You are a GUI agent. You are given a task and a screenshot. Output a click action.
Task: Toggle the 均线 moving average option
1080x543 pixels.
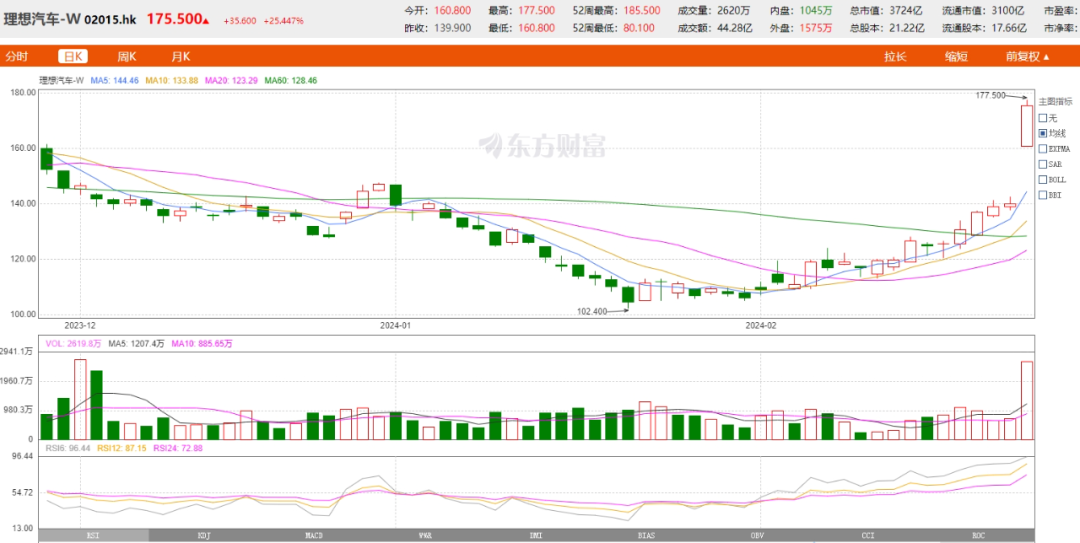coord(1043,132)
